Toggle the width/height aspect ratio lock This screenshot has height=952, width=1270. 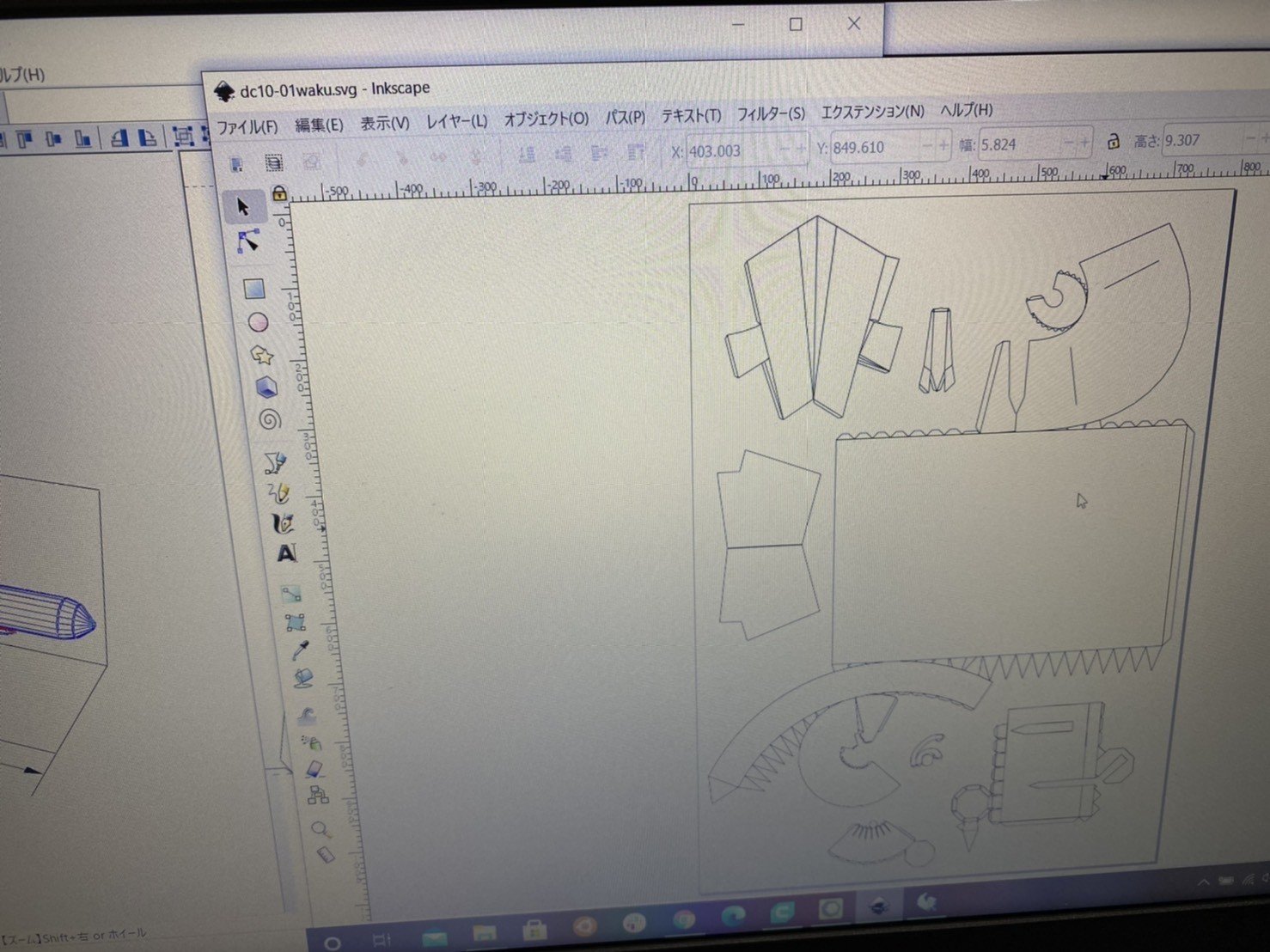tap(1113, 141)
